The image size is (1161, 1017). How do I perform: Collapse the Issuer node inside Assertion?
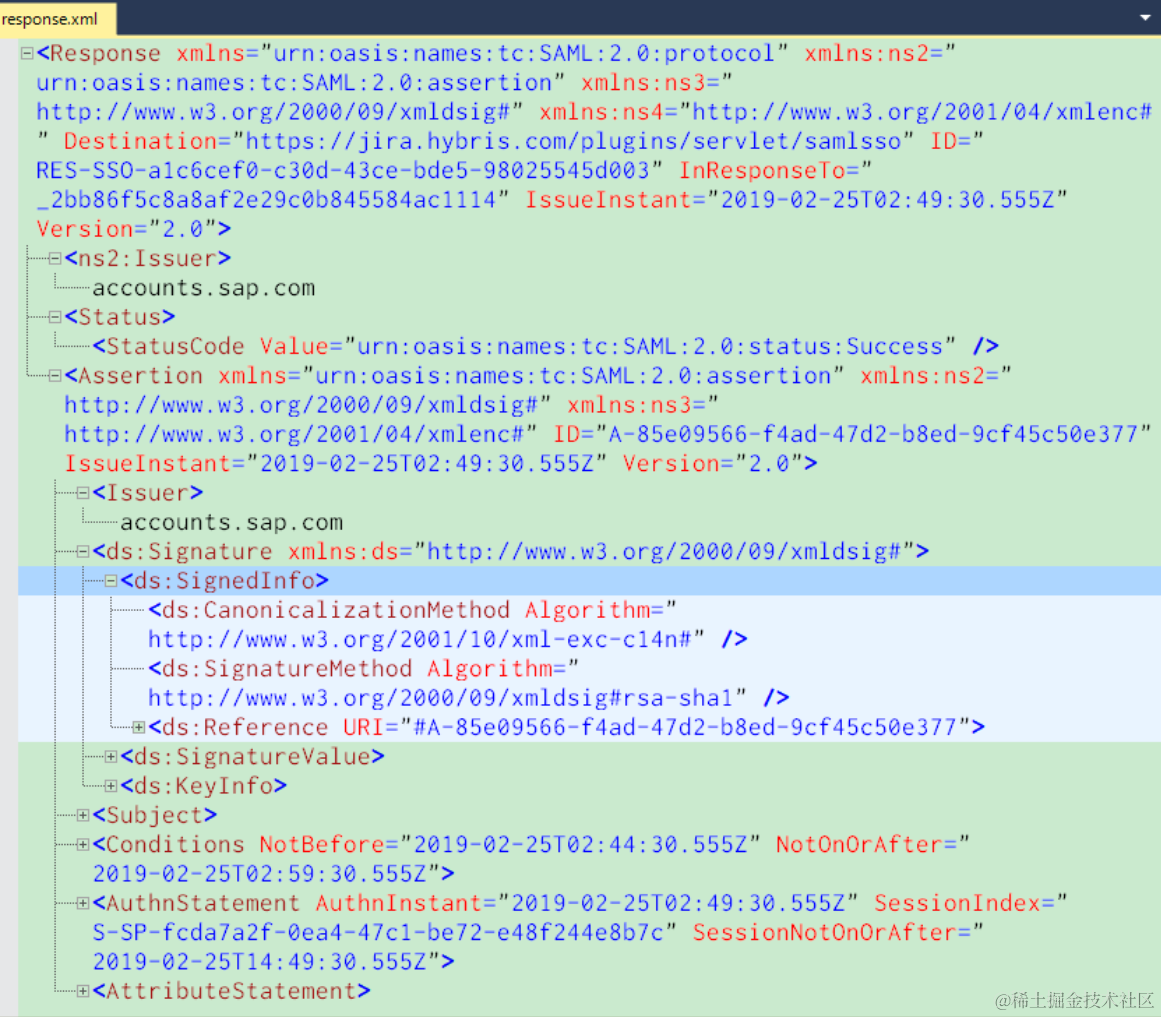[83, 493]
